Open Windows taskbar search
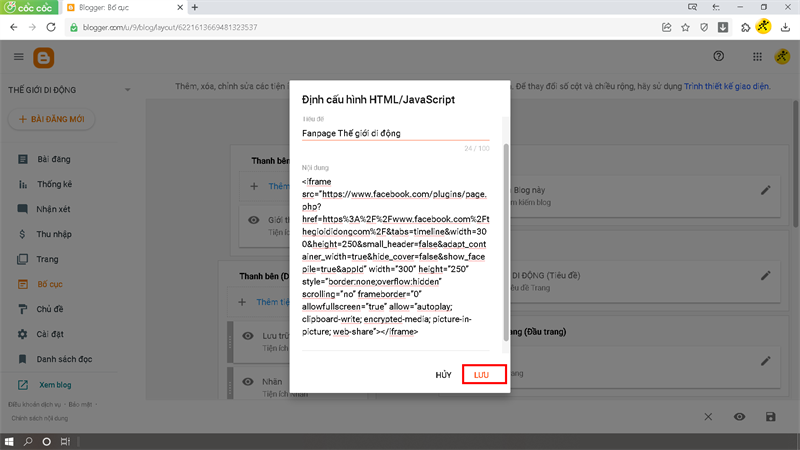The width and height of the screenshot is (800, 450). (28, 441)
